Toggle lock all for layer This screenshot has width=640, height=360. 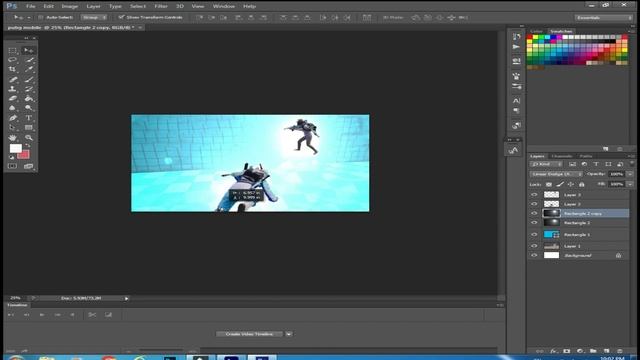[x=582, y=184]
